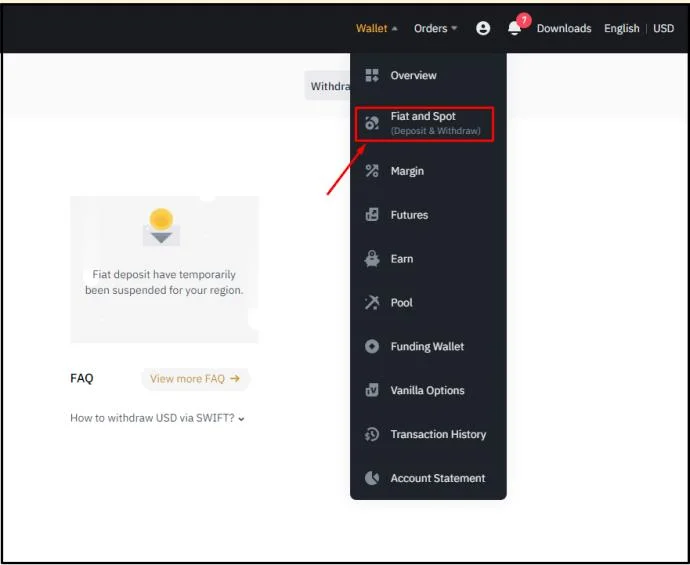Click the '(Deposit & Withdraw)' subtitle text

point(436,131)
